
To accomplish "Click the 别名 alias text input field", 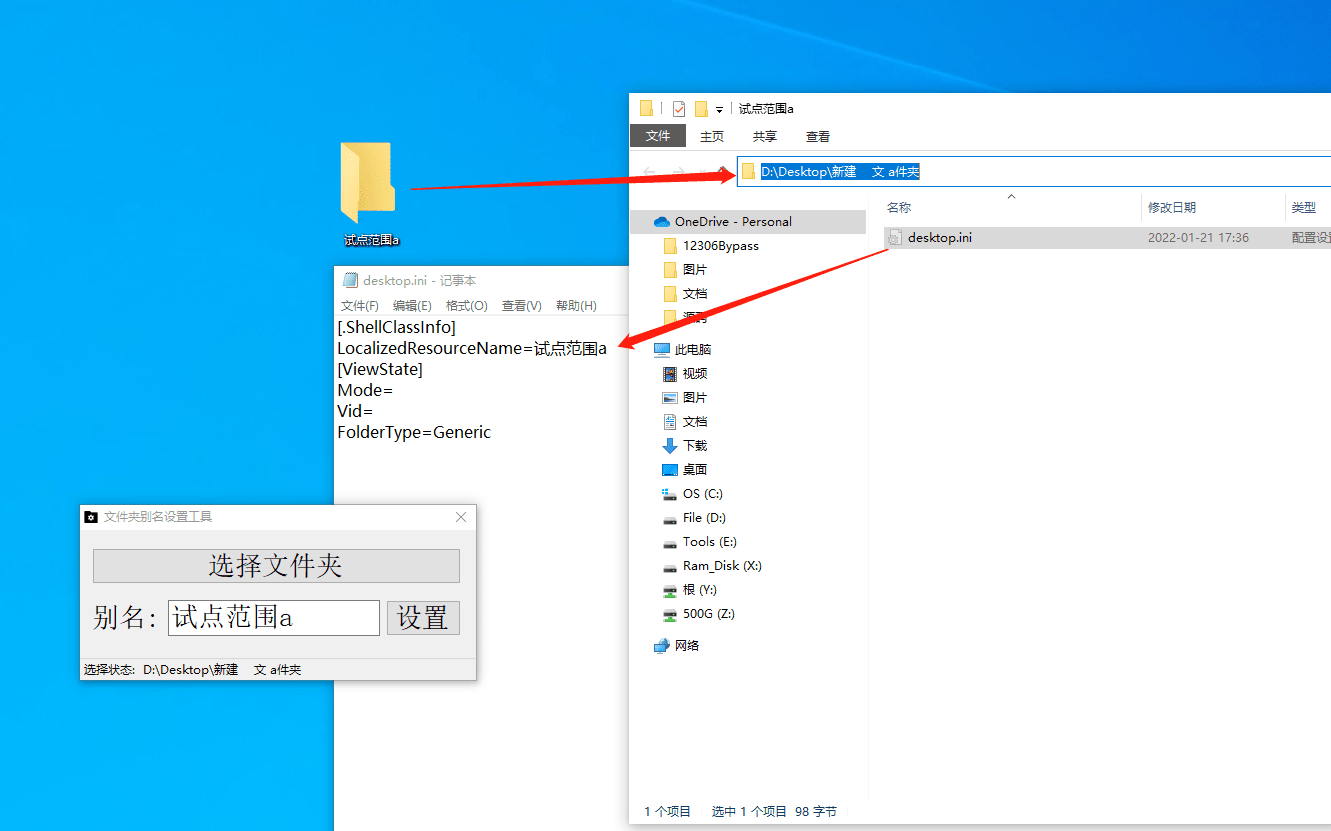I will (x=273, y=618).
